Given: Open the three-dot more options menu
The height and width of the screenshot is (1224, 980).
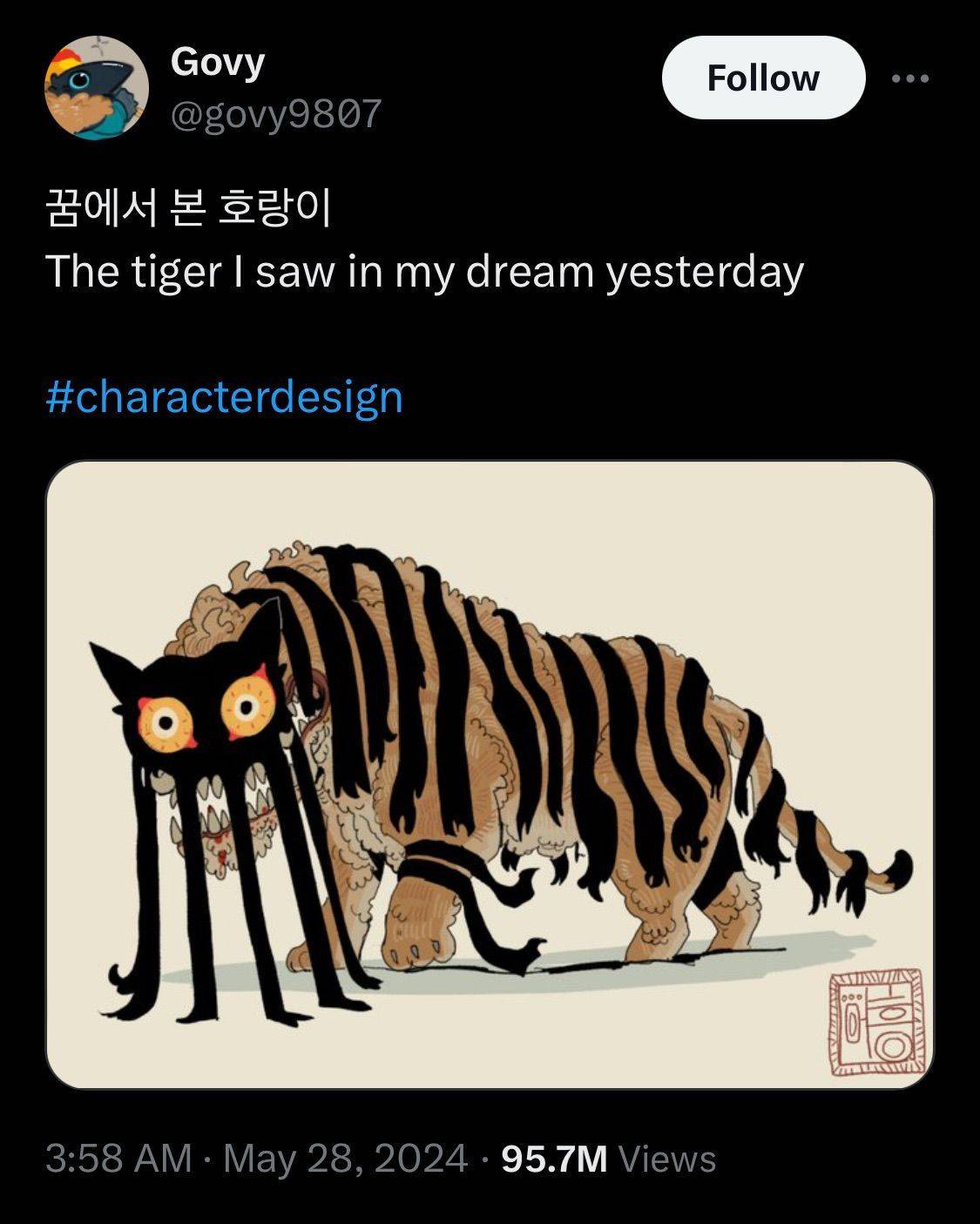Looking at the screenshot, I should pos(911,78).
